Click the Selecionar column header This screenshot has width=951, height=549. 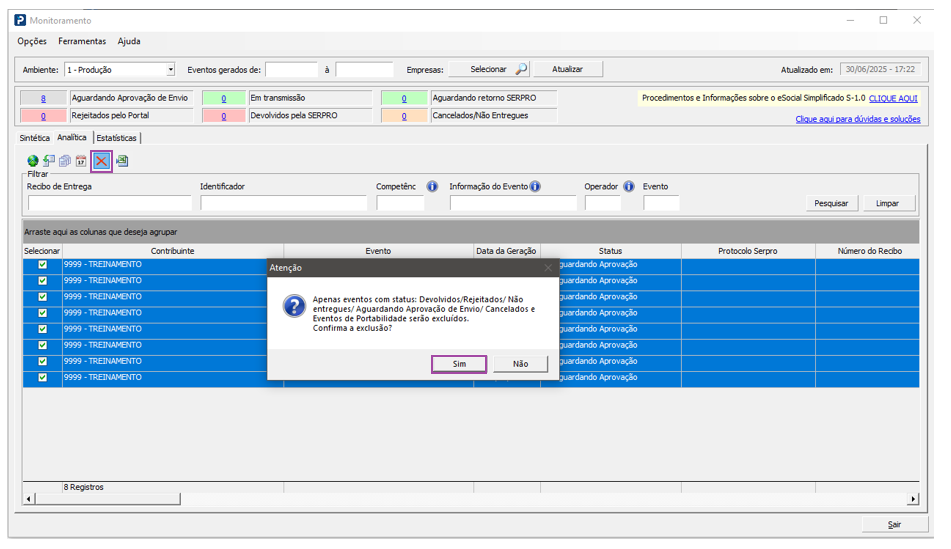42,251
